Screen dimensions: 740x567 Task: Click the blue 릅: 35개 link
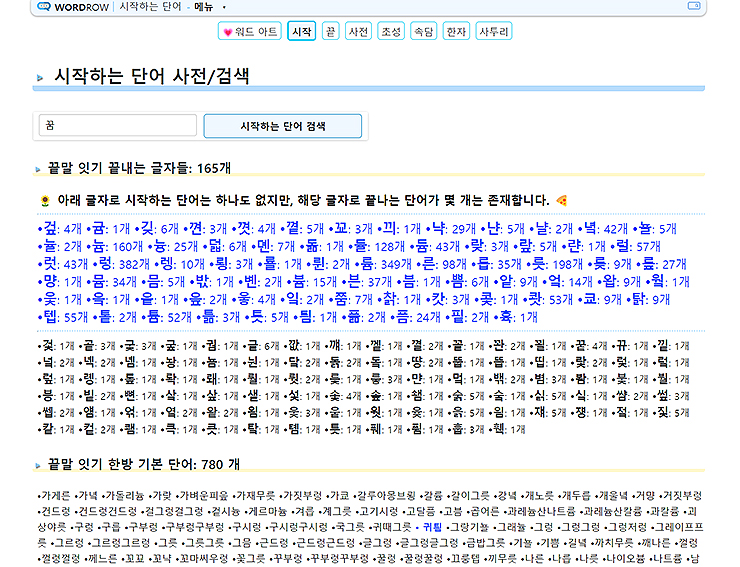tap(500, 264)
